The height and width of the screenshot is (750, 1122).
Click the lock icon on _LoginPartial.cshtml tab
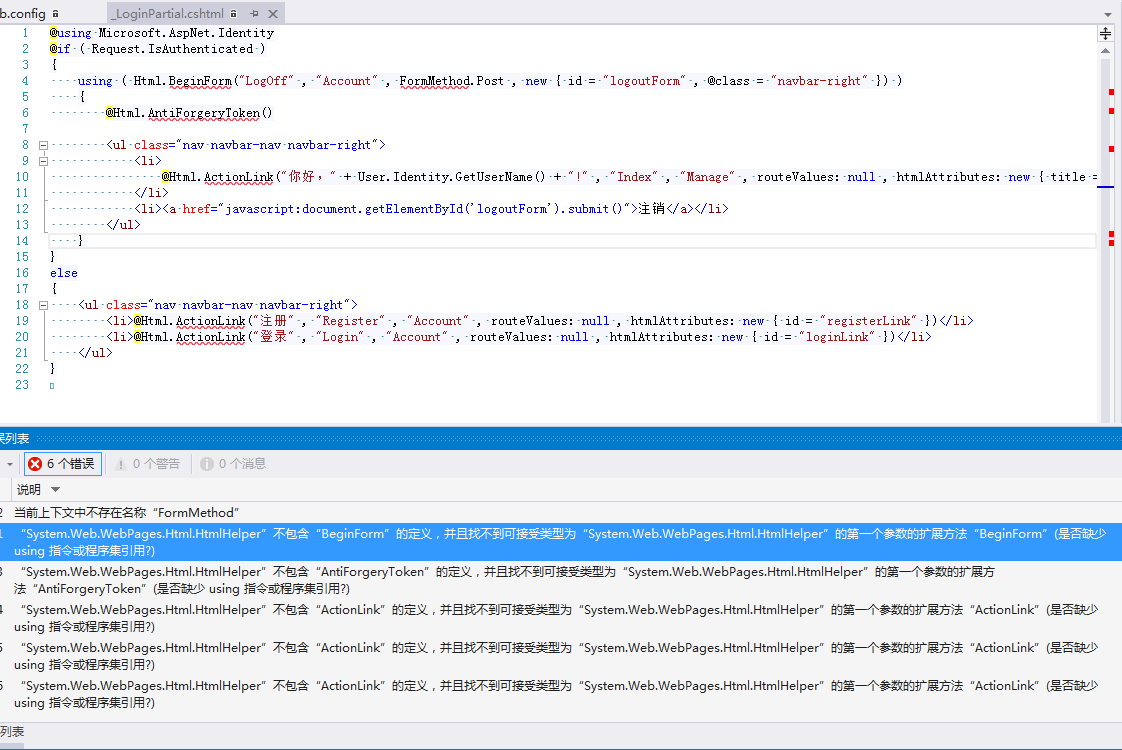point(233,14)
